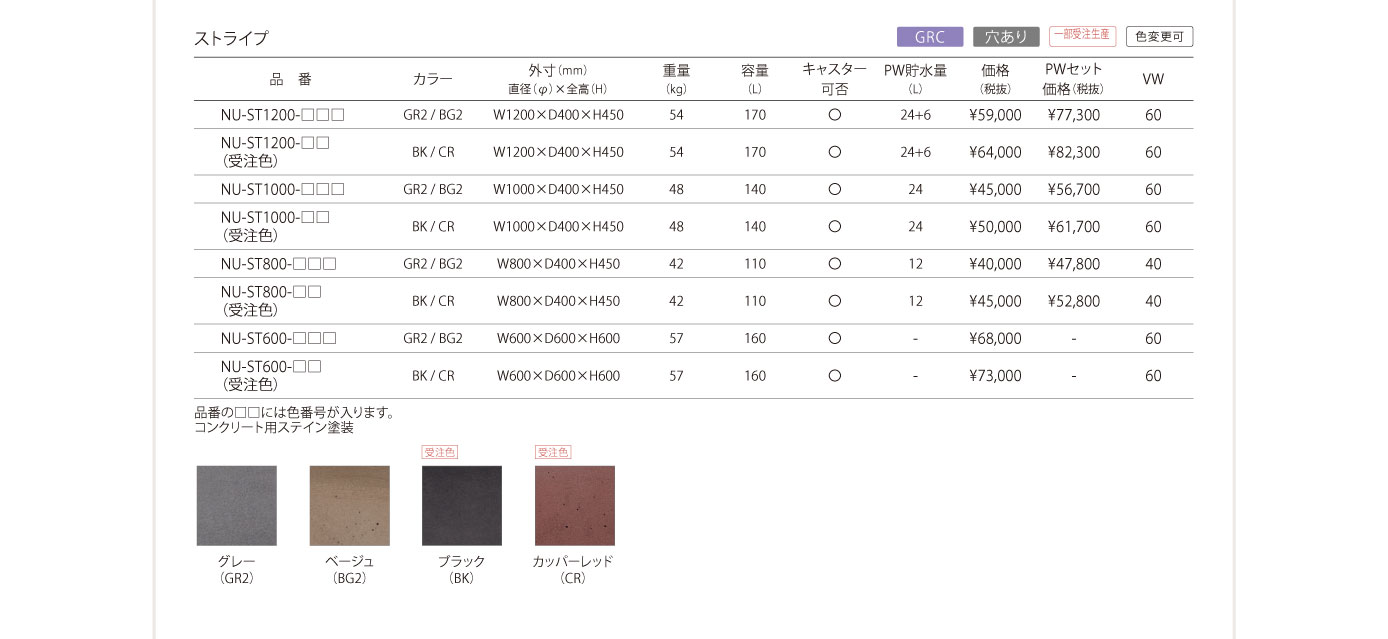
Task: Click product number NU-ST1000 with GR2 / BG2
Action: [x=282, y=189]
